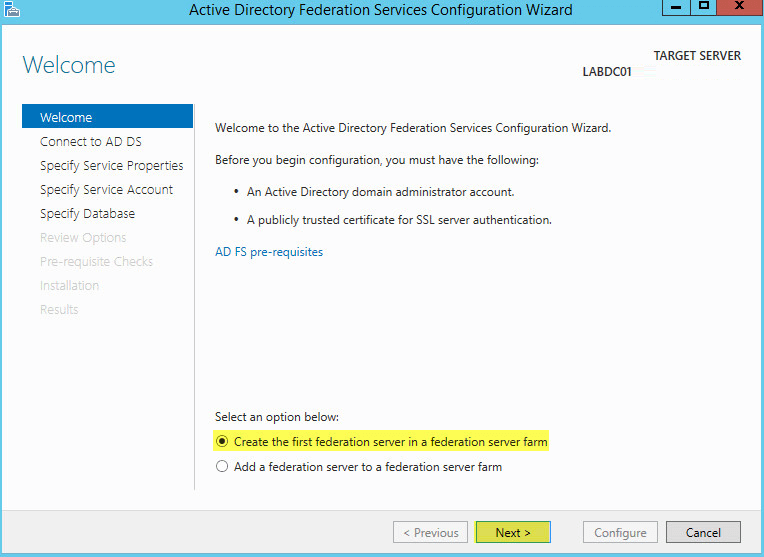
Task: Click the Cancel button
Action: 703,532
